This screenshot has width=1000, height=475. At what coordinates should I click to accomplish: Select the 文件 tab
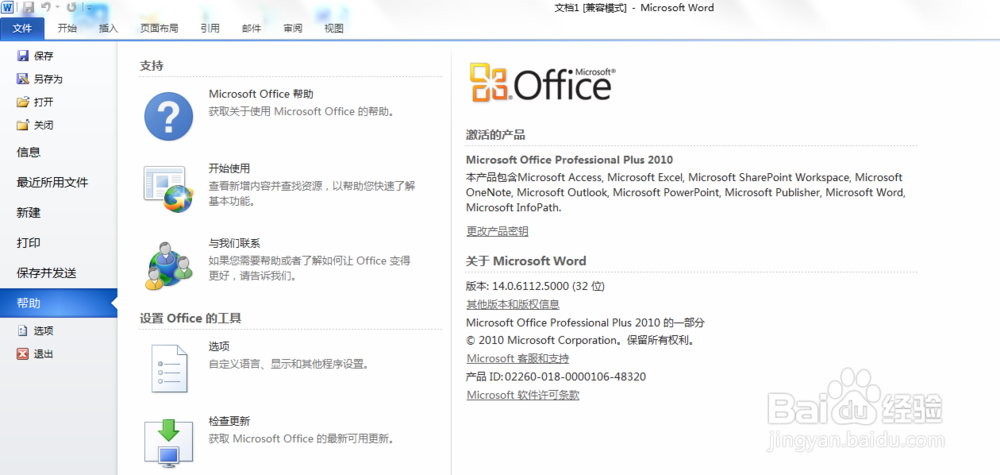(22, 28)
